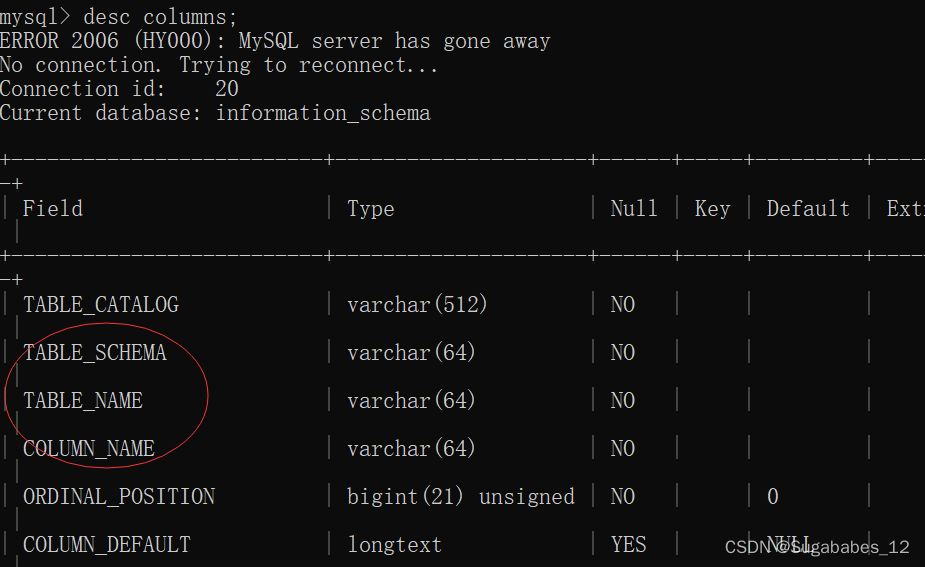This screenshot has width=925, height=567.
Task: Click the 'desc columns;' command text
Action: (x=160, y=17)
